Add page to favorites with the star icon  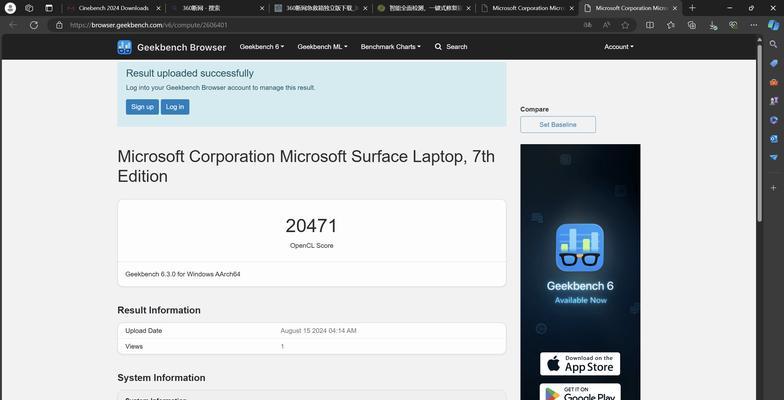tap(625, 25)
